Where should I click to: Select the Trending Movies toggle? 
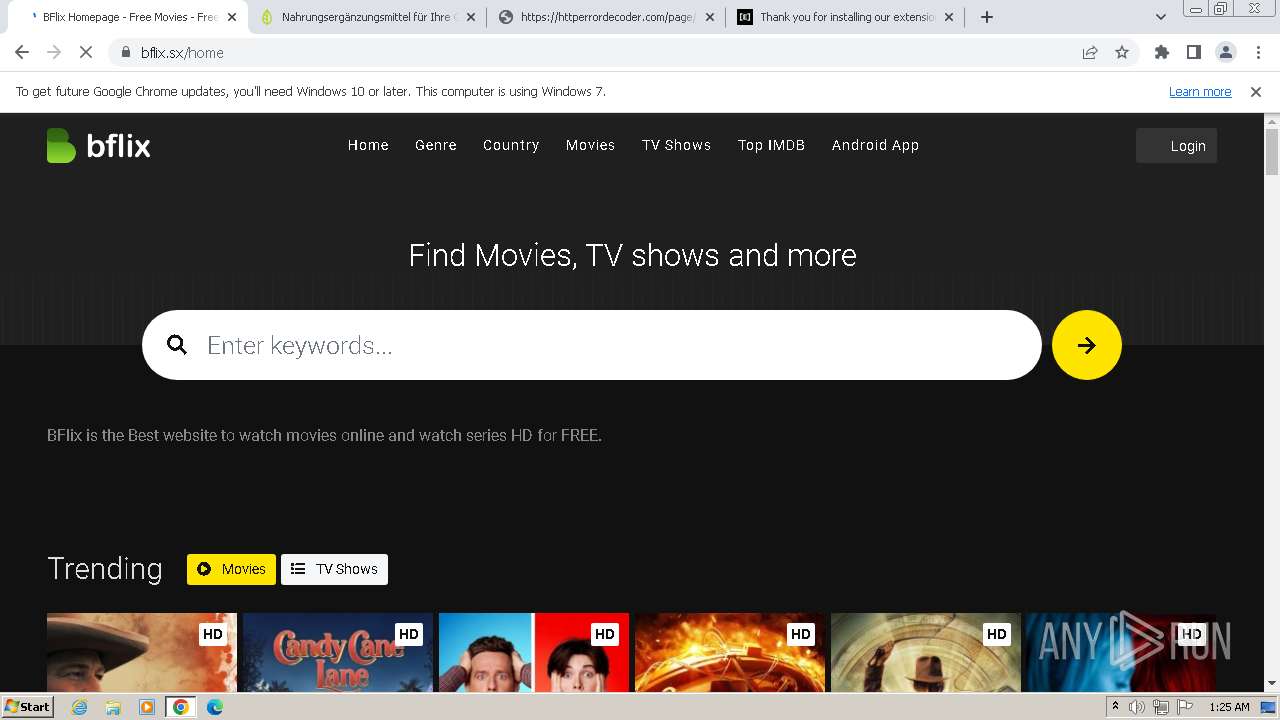pos(231,569)
